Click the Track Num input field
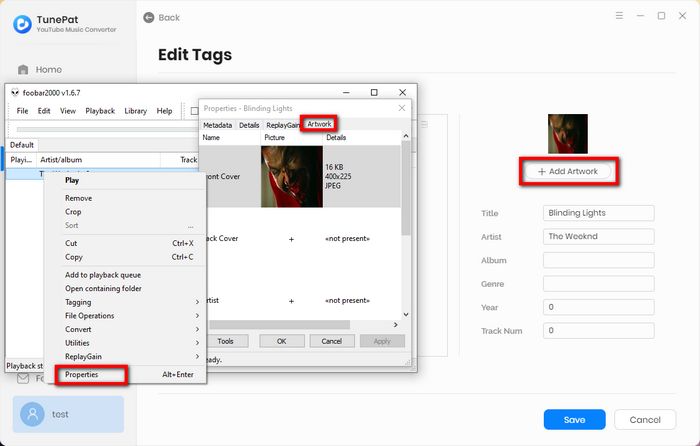 (598, 330)
